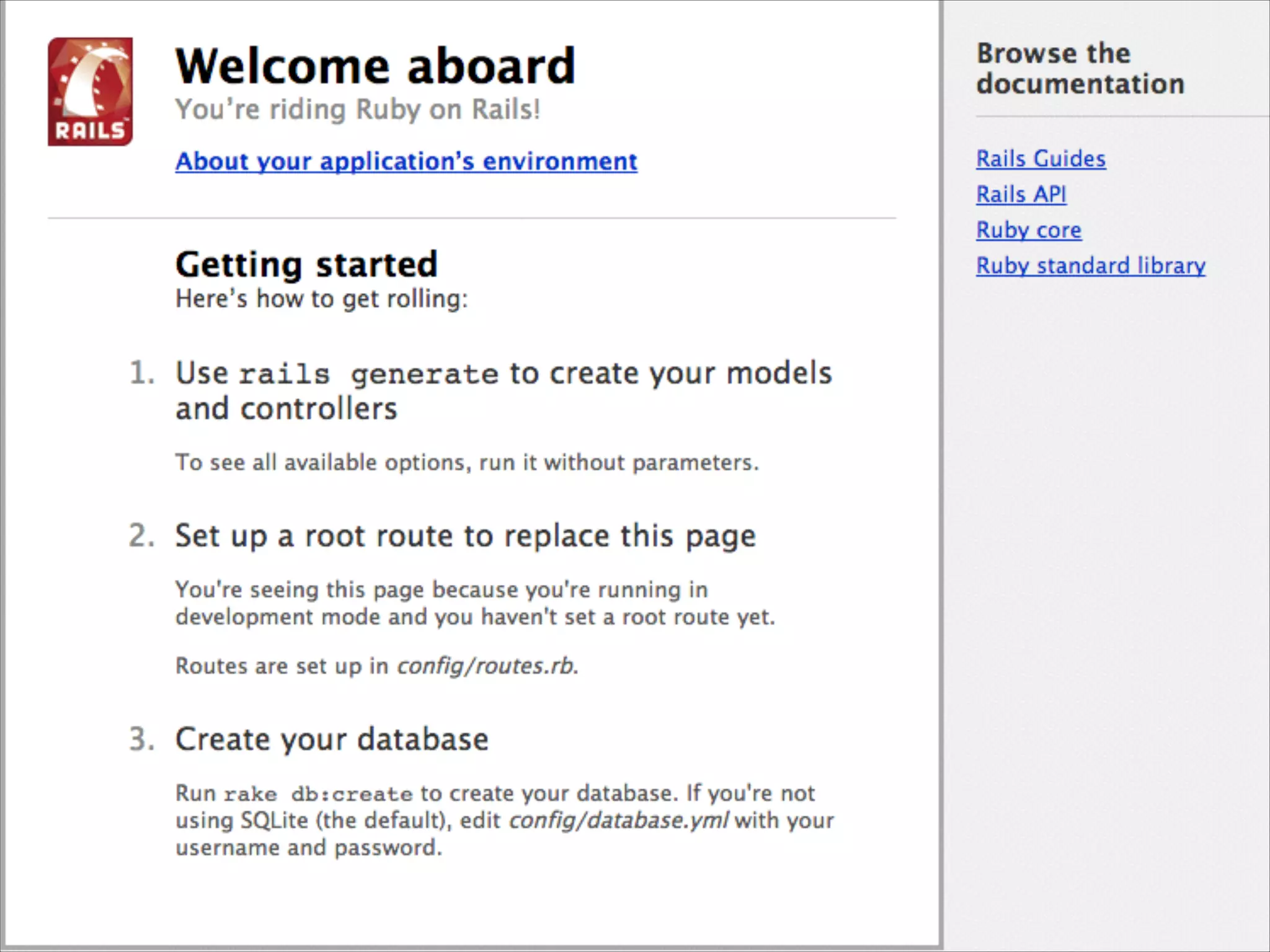
Task: Click the rake db:create code text
Action: tap(318, 794)
